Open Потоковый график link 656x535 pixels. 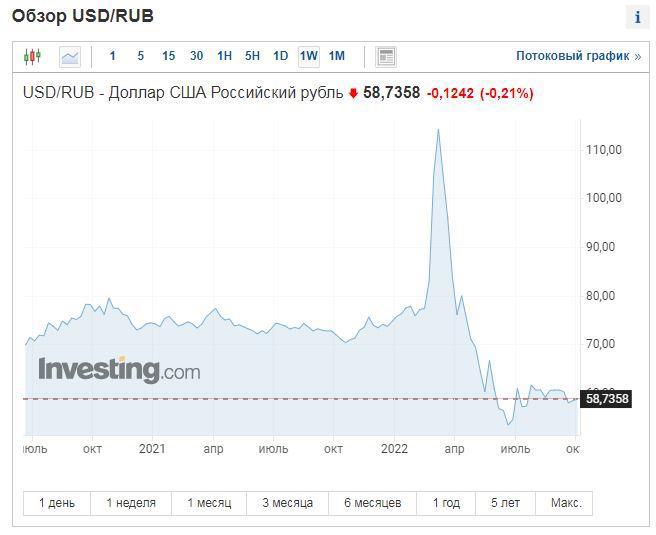(x=578, y=56)
